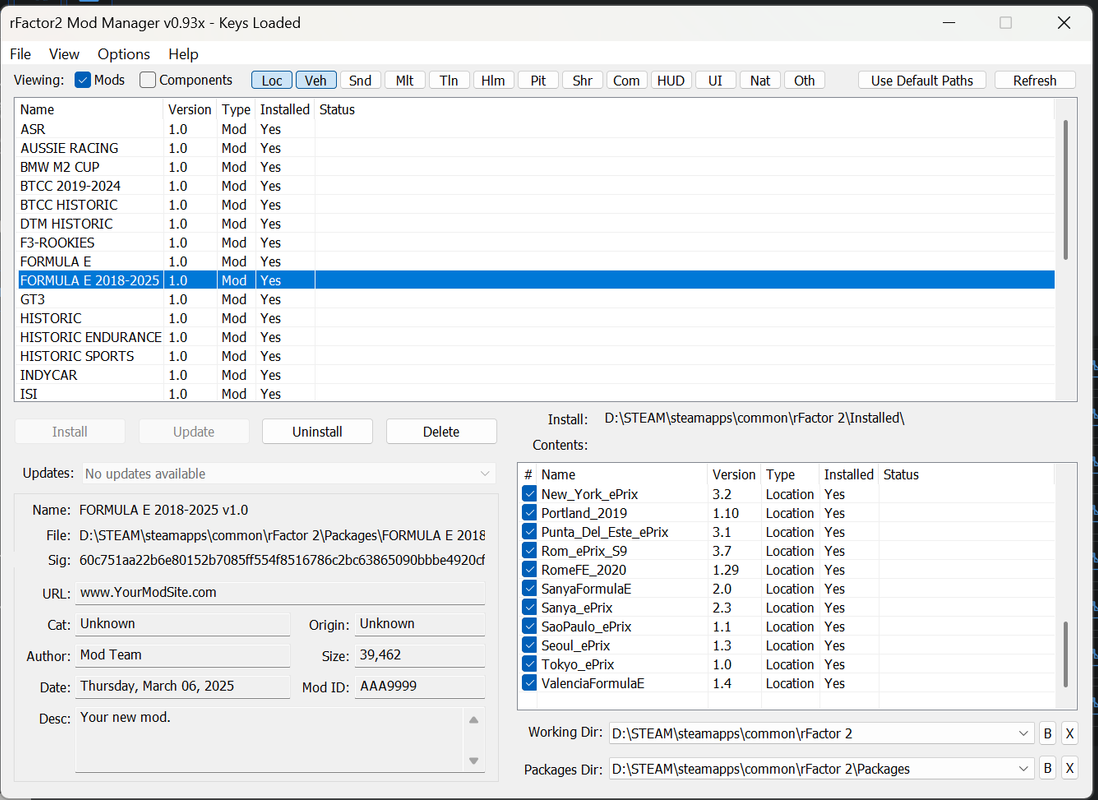Click the X clear button for Packages Dir

(1069, 768)
